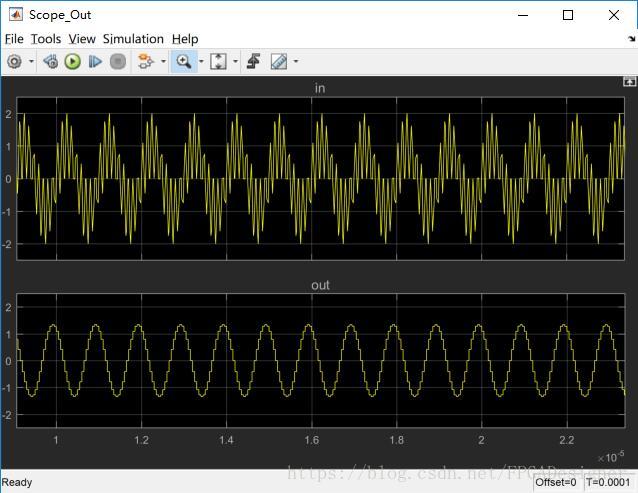638x493 pixels.
Task: Expand the scale axes dropdown arrow
Action: pos(235,61)
